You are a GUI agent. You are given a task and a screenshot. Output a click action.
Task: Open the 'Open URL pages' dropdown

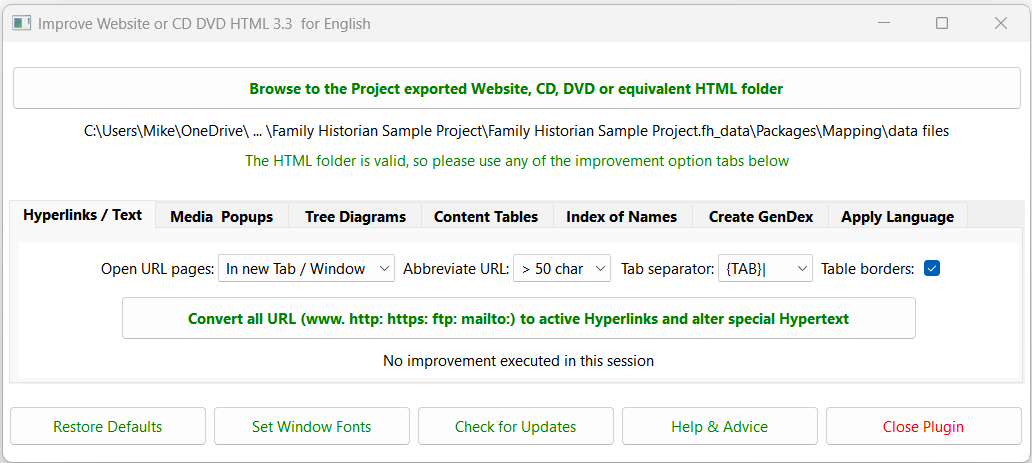point(306,268)
